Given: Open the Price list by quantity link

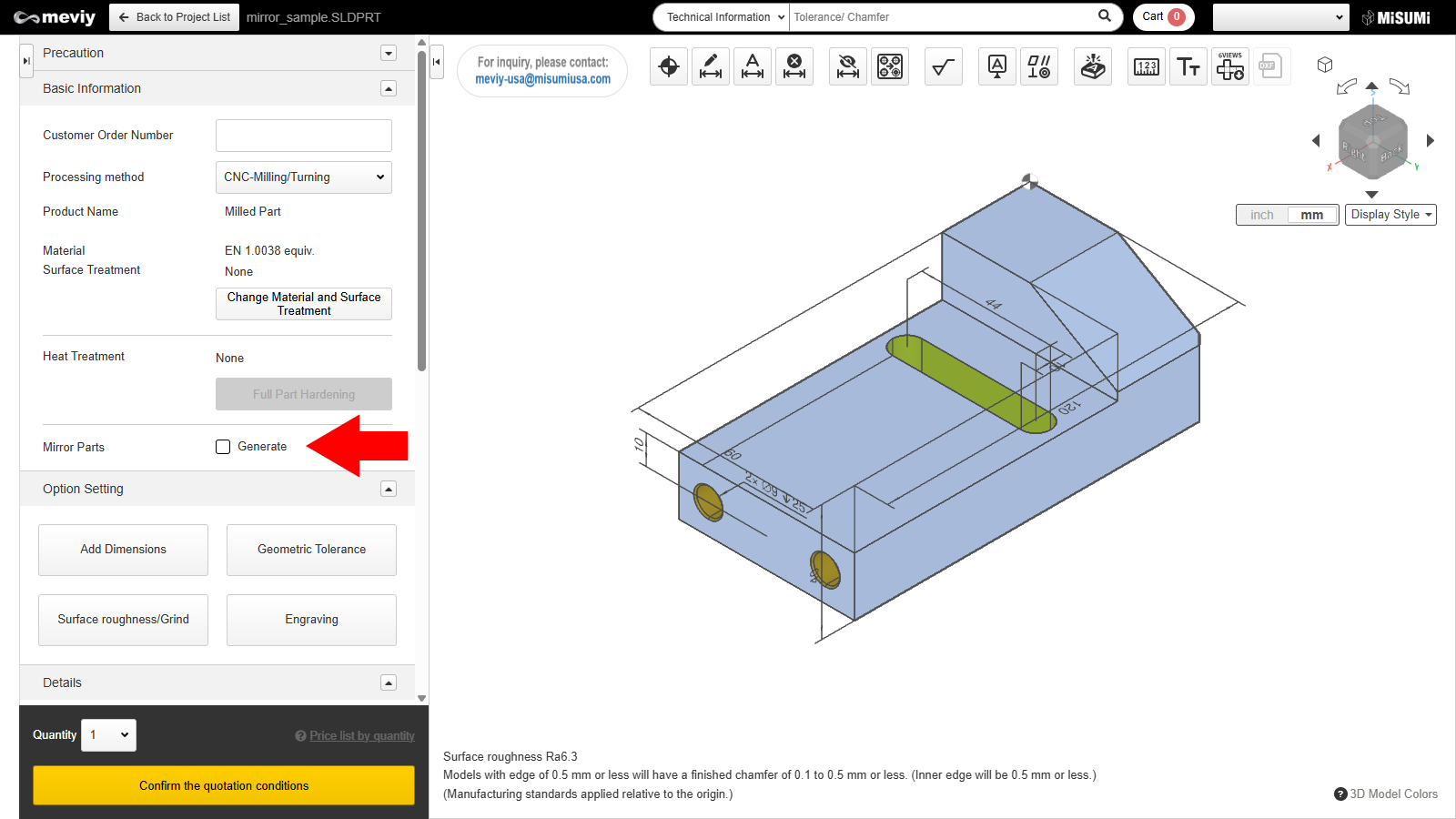Looking at the screenshot, I should tap(361, 736).
